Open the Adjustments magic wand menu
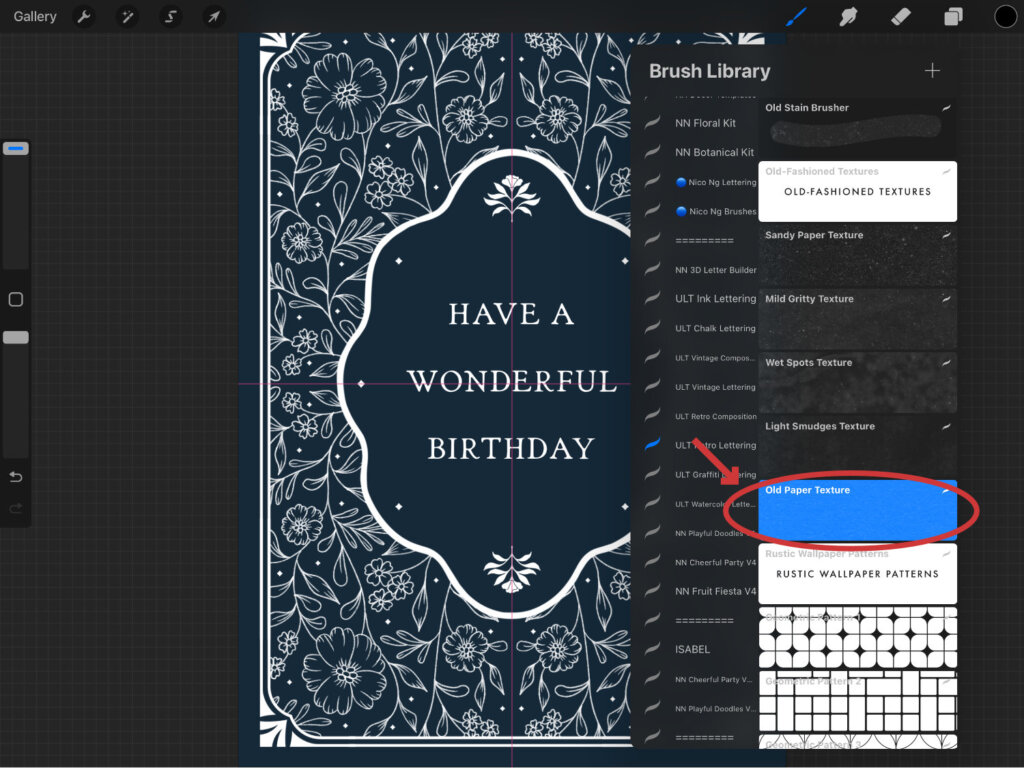 127,17
